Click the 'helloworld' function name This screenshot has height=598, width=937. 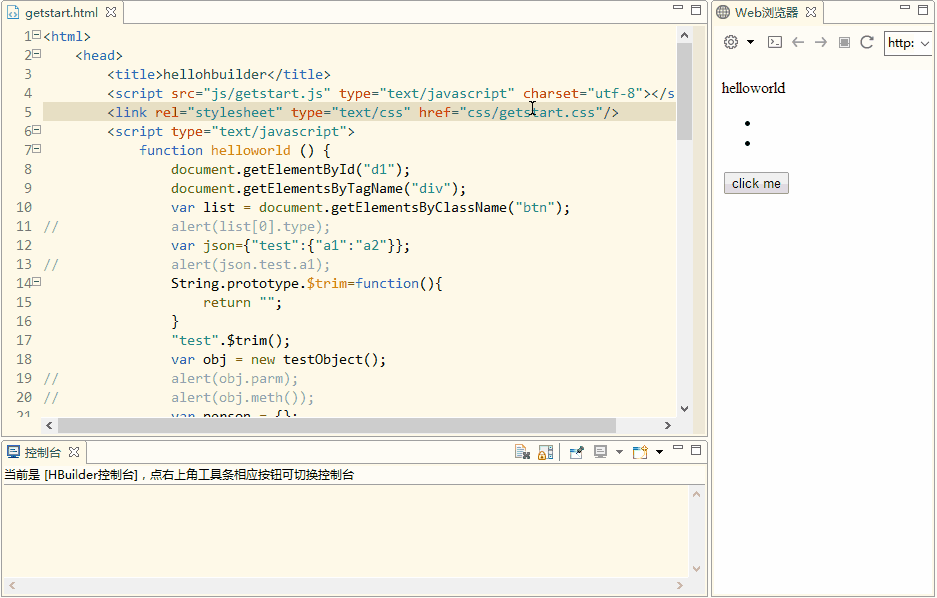click(251, 151)
